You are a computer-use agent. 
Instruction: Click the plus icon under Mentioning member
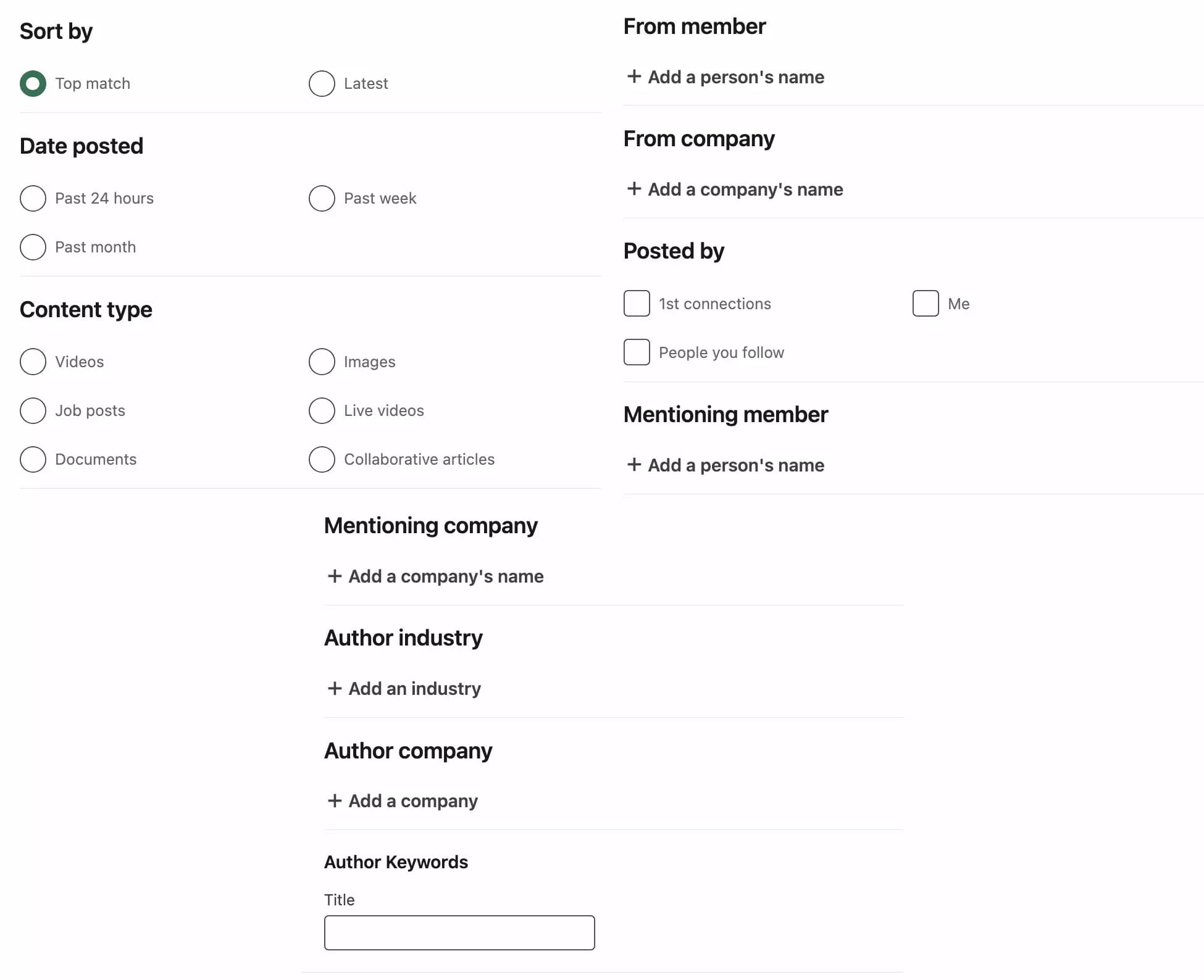point(635,465)
